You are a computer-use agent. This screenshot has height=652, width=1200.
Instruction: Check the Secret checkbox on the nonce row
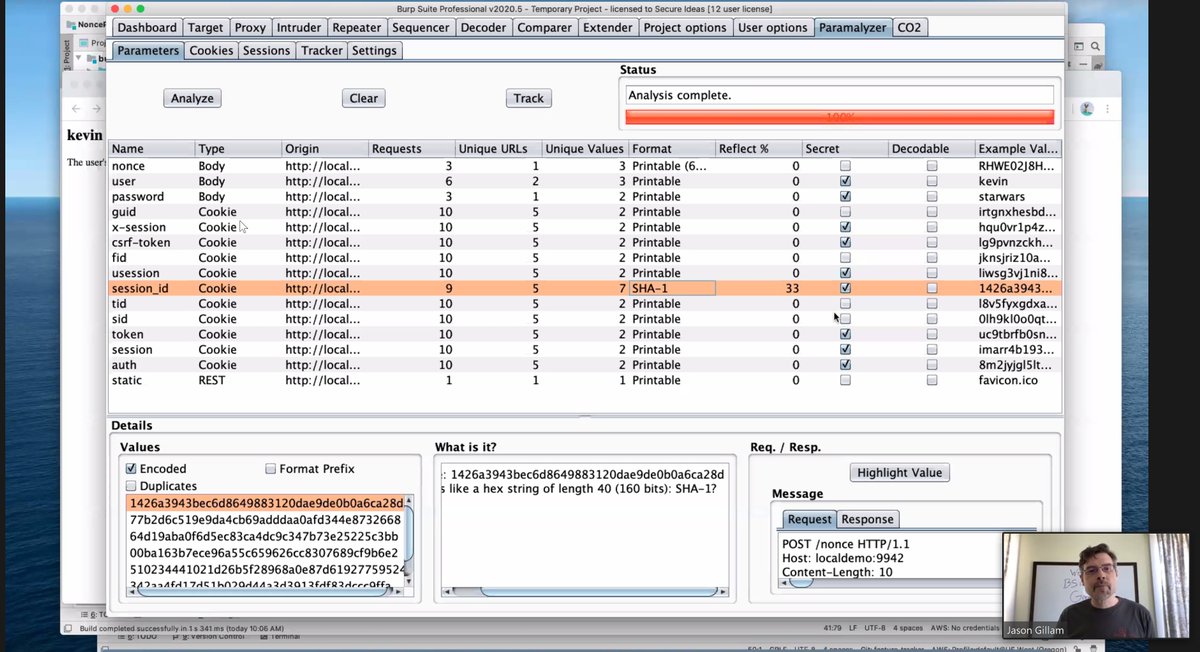[x=845, y=165]
